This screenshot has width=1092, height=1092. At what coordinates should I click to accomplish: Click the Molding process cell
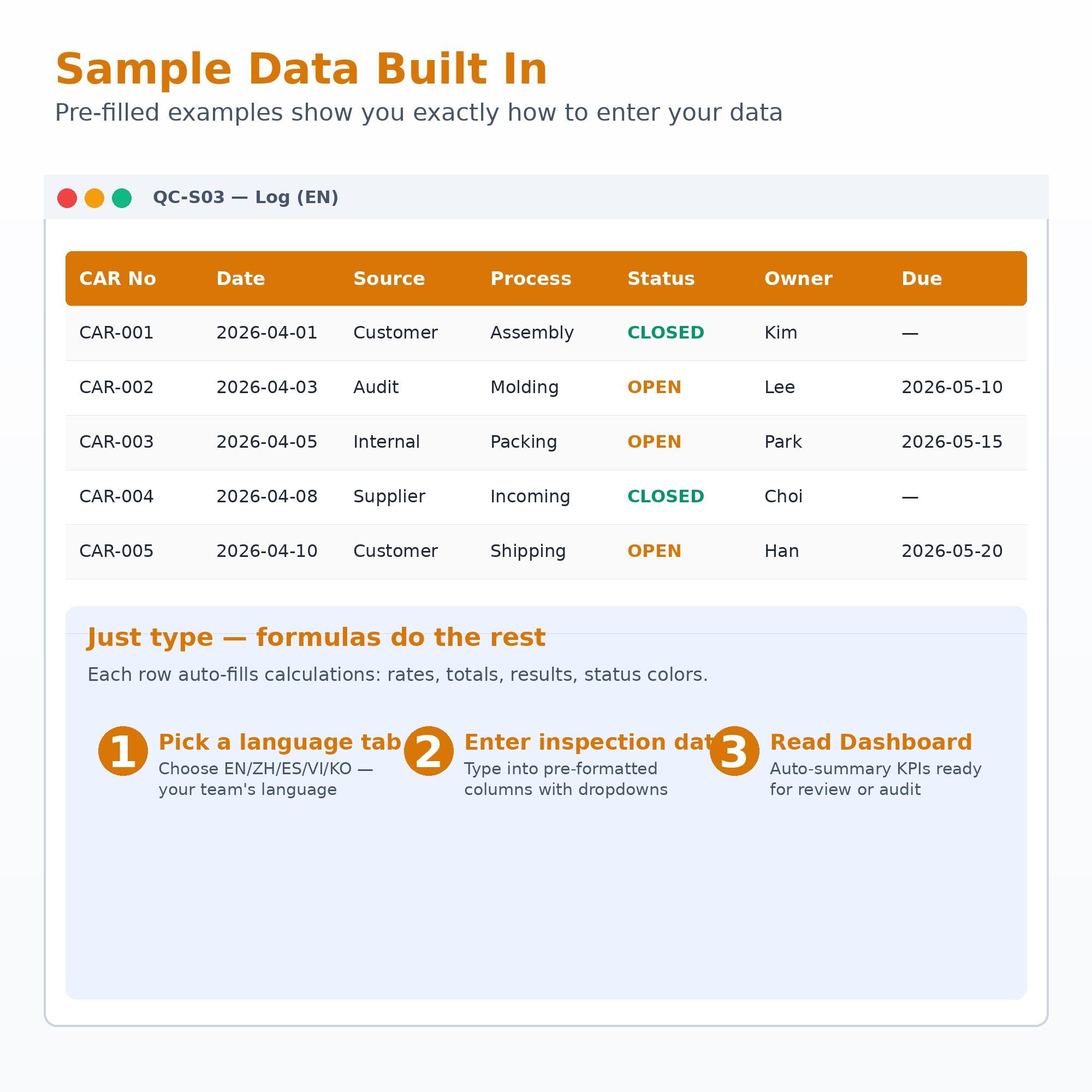tap(525, 387)
